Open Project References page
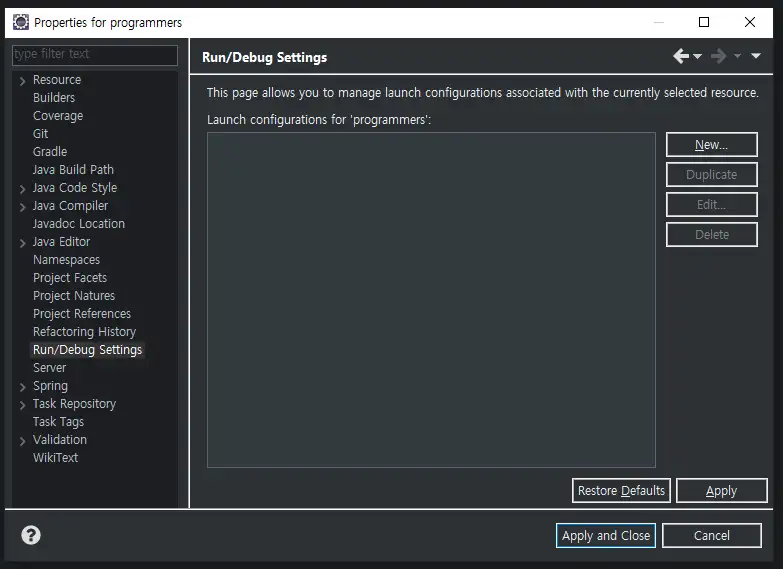This screenshot has height=569, width=783. (x=82, y=313)
